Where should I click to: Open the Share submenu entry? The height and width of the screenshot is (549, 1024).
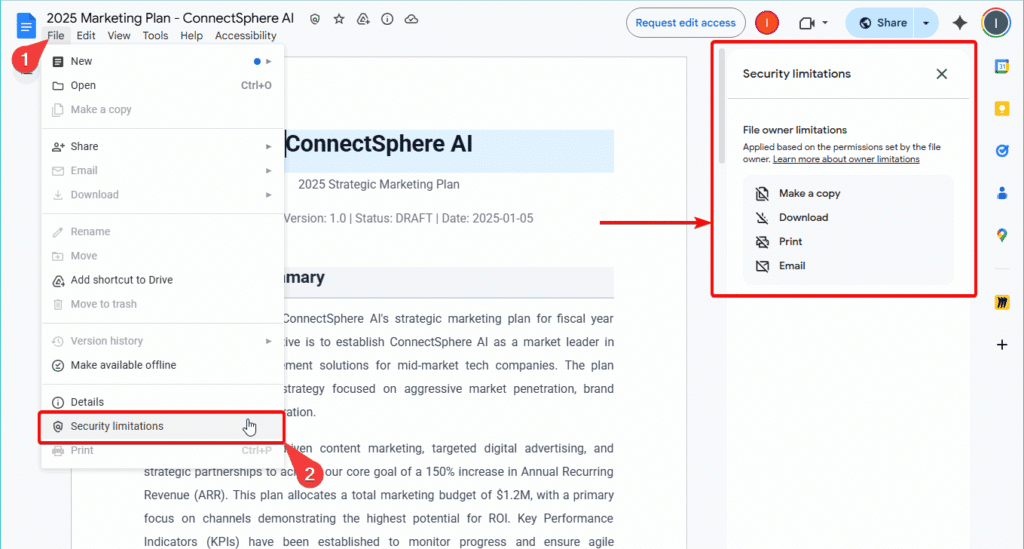point(162,146)
